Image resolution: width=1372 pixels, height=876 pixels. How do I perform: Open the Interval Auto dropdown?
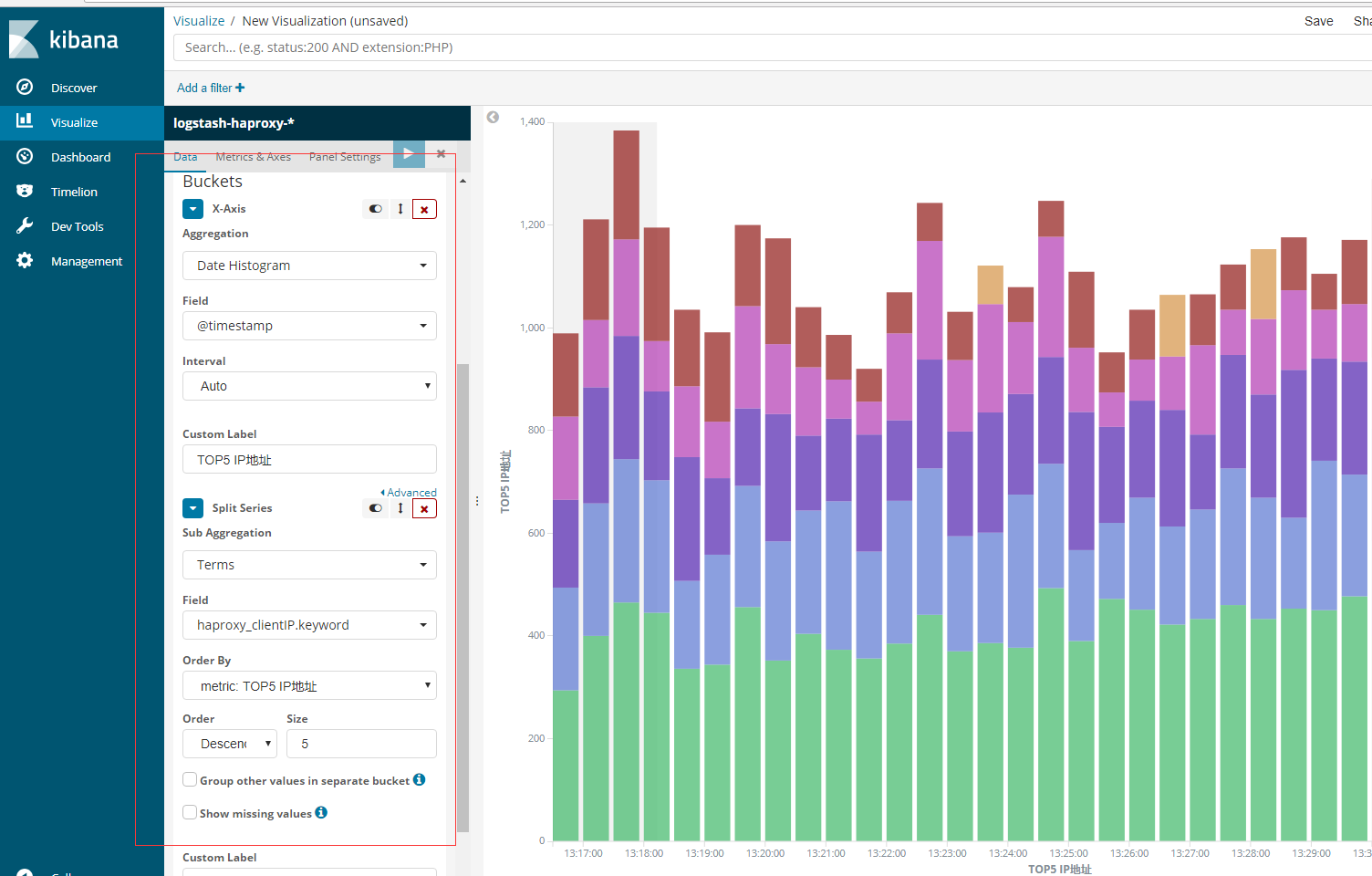(x=309, y=386)
